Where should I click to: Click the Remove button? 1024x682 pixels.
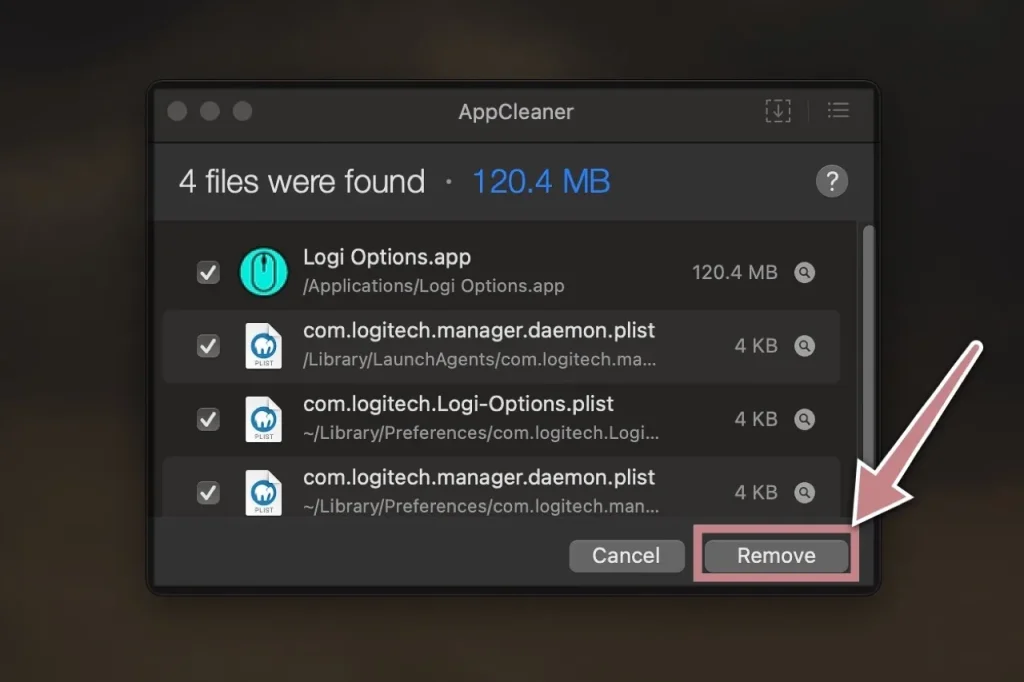point(776,555)
